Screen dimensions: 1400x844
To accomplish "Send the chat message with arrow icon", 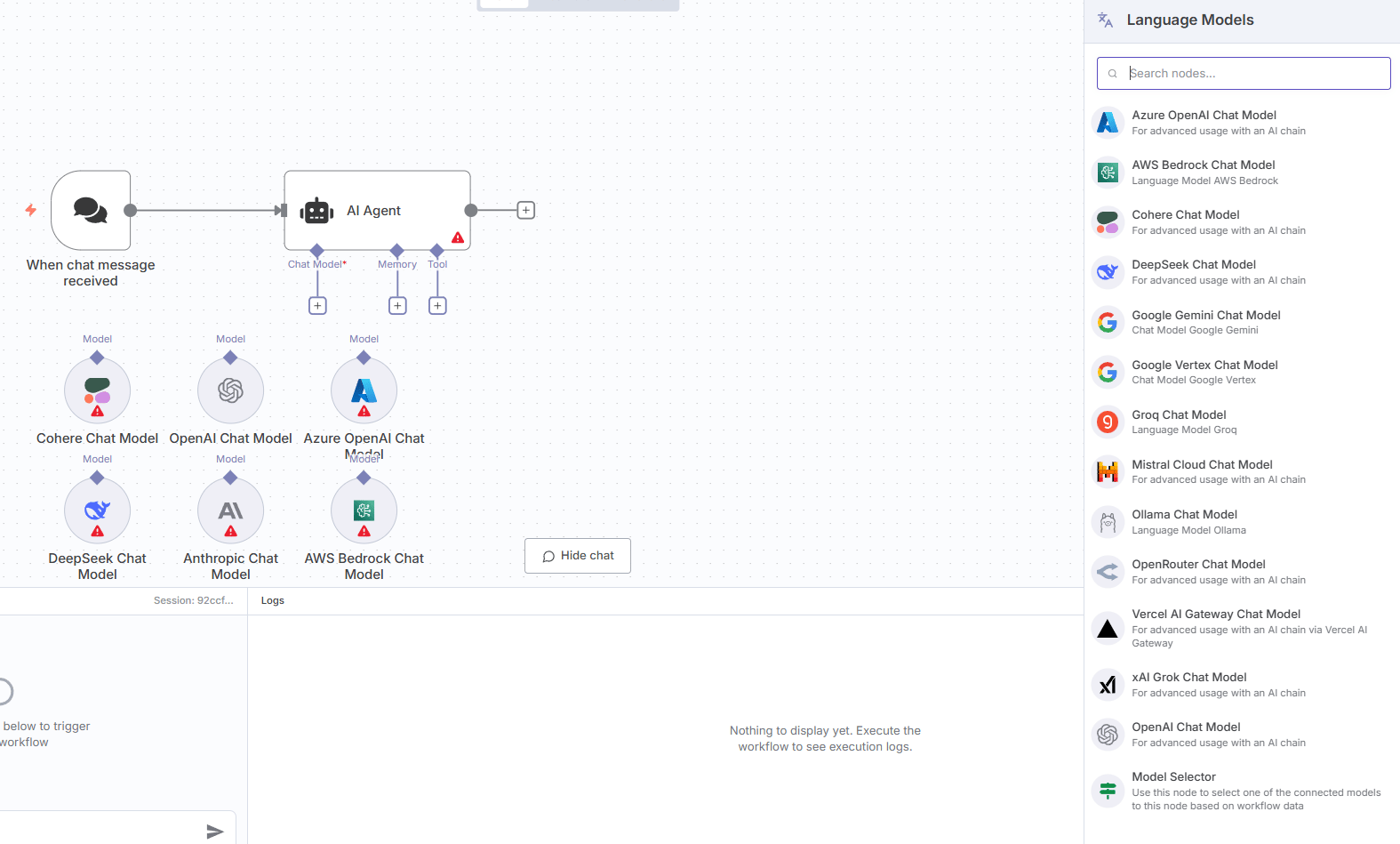I will tap(214, 832).
